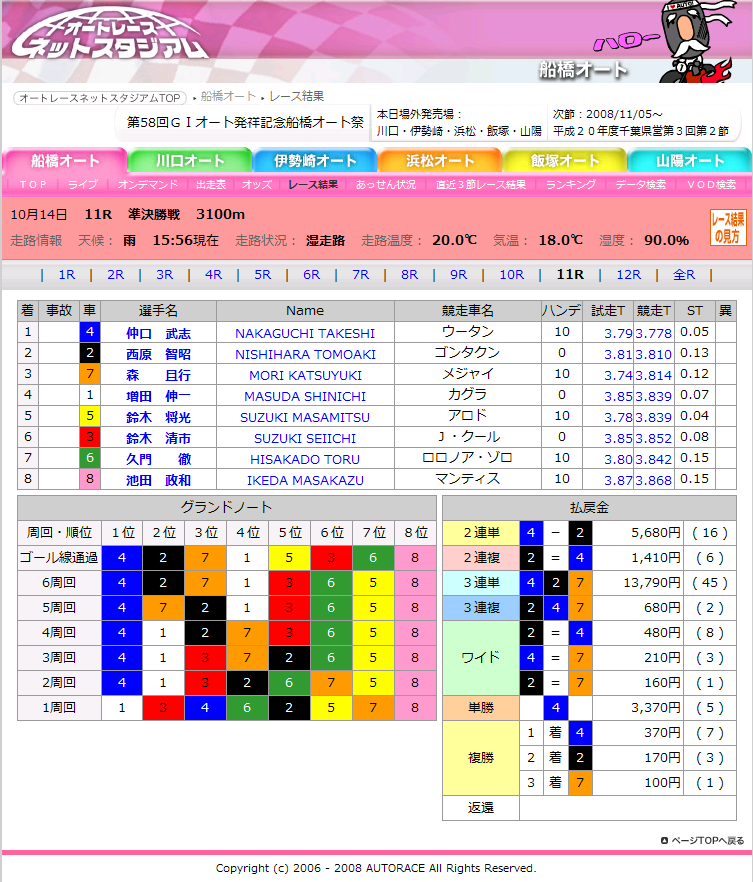753x882 pixels.
Task: Open the ランキング submenu item
Action: click(x=571, y=184)
